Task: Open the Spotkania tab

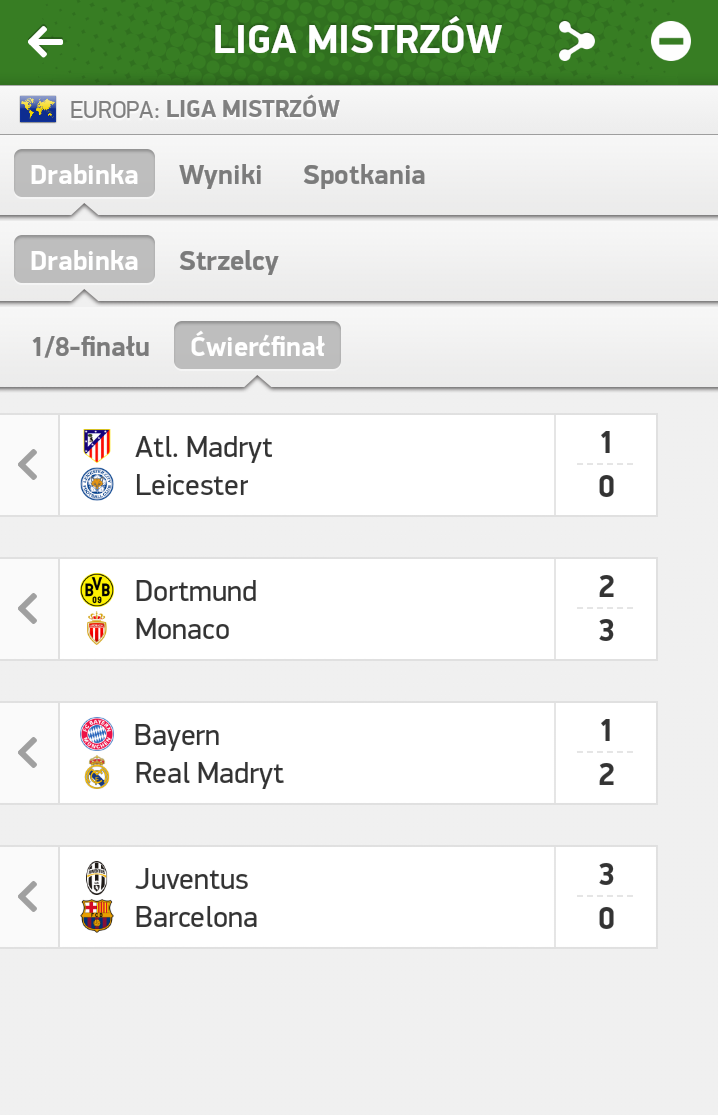Action: pyautogui.click(x=364, y=175)
